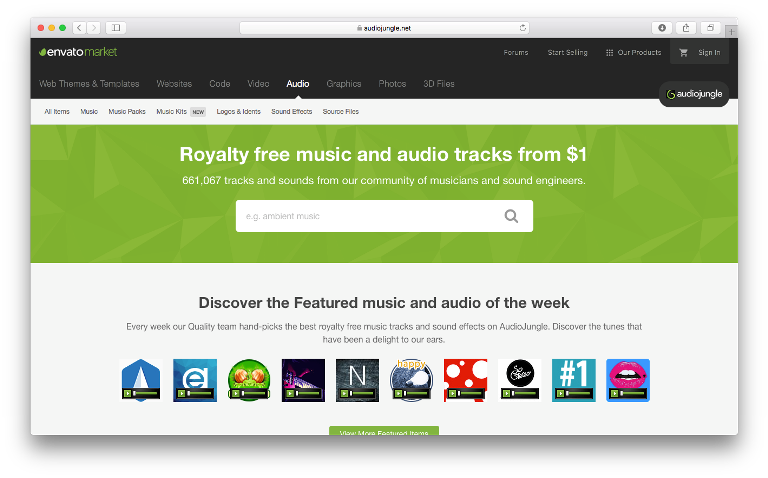Viewport: 768px width, 478px height.
Task: Click the '661,067 tracks and sounds' text
Action: pyautogui.click(x=384, y=180)
